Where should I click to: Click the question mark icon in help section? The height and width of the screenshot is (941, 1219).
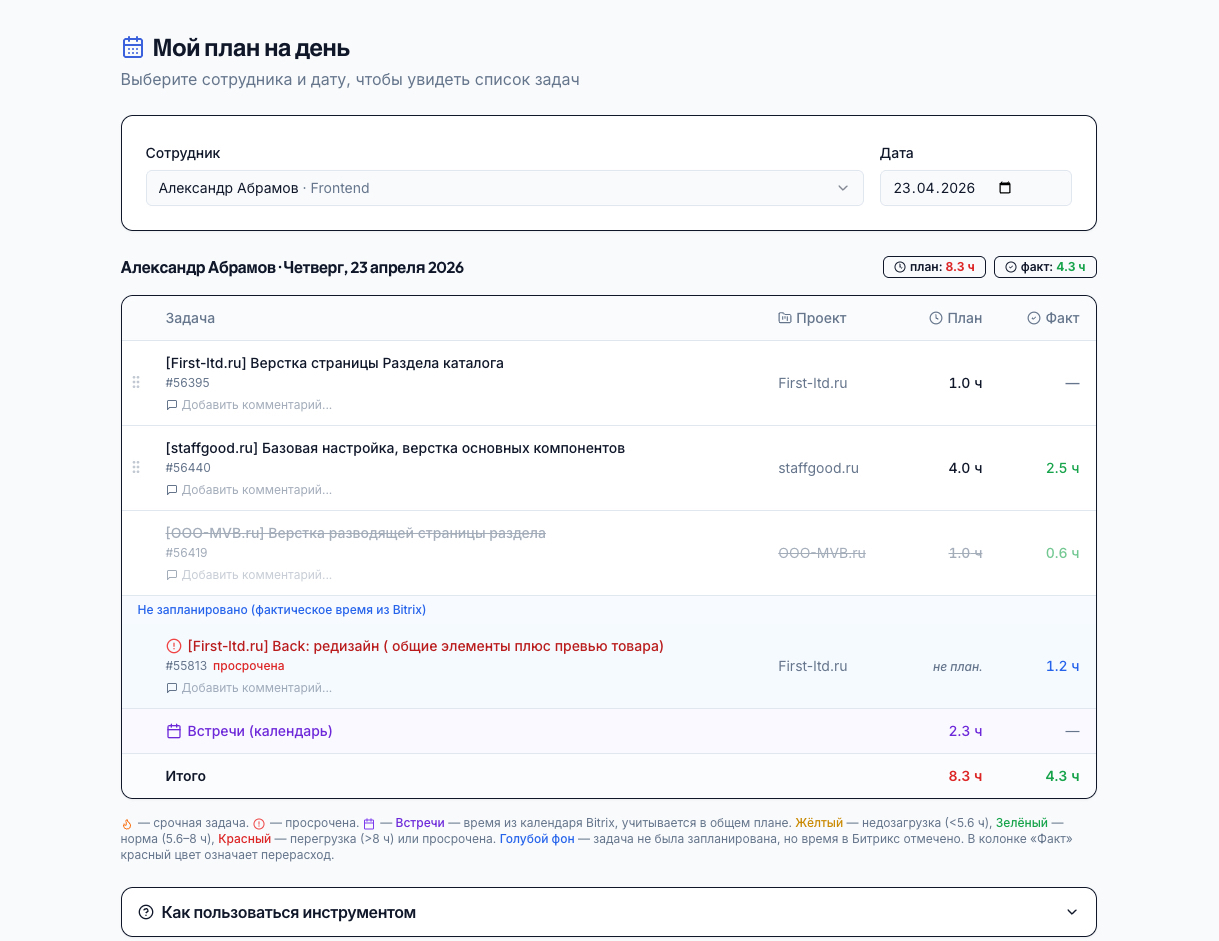[146, 912]
